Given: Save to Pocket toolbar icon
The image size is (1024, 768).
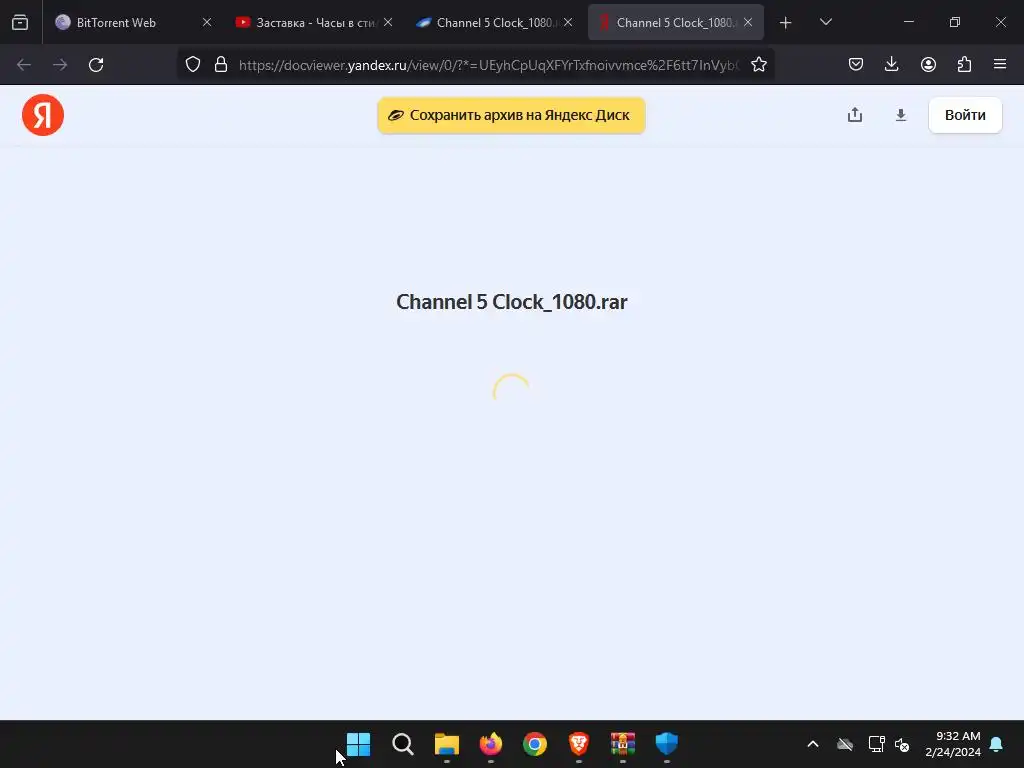Looking at the screenshot, I should point(856,64).
